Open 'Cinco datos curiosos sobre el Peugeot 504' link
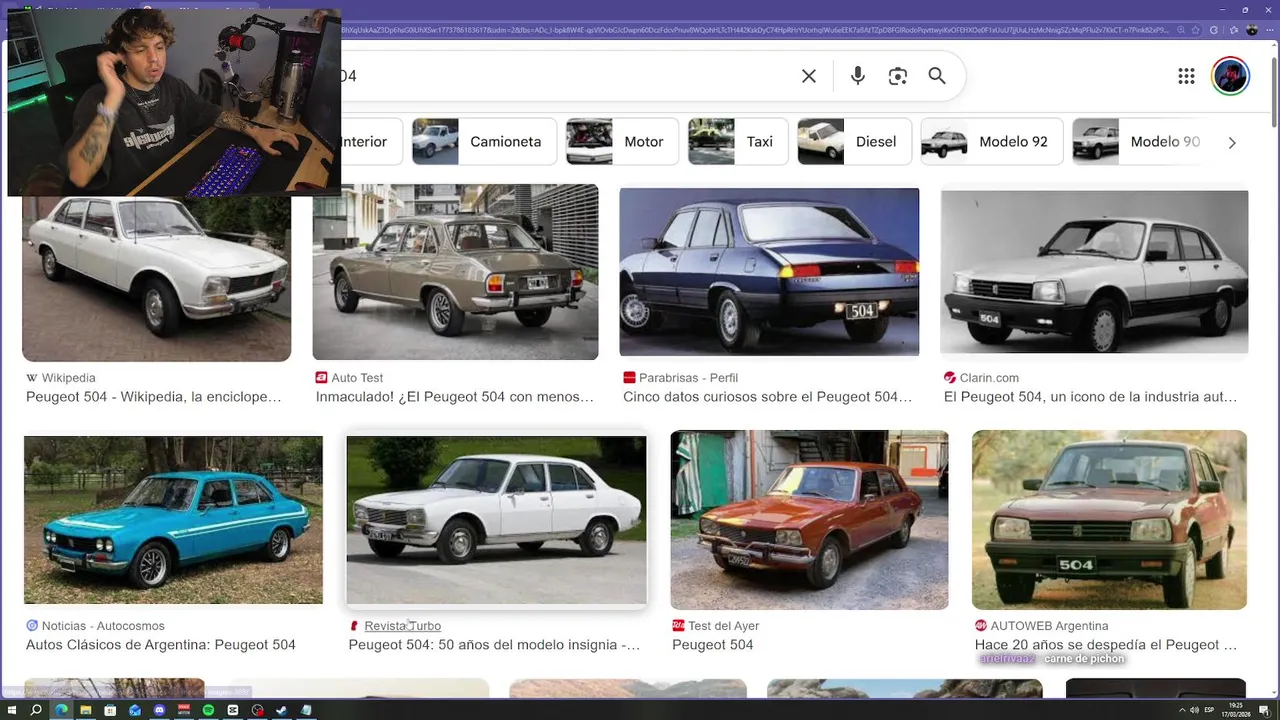 767,397
